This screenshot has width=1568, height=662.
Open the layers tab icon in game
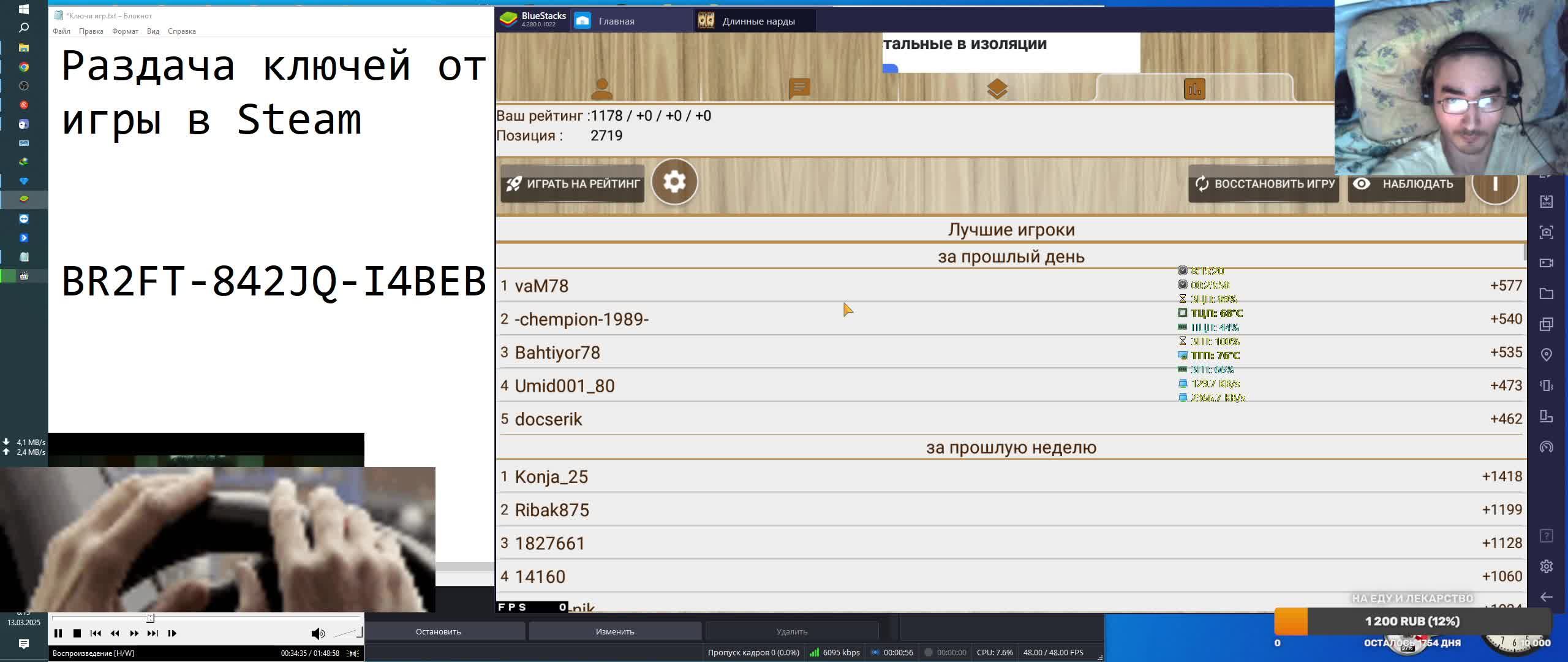(997, 89)
